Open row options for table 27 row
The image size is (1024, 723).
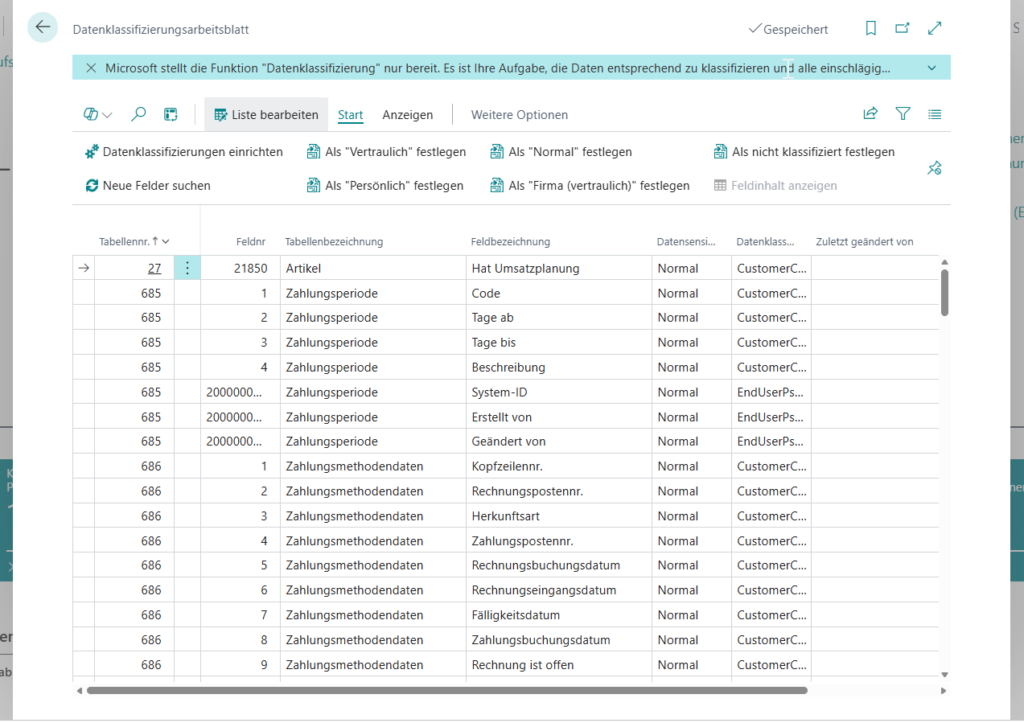[x=187, y=268]
